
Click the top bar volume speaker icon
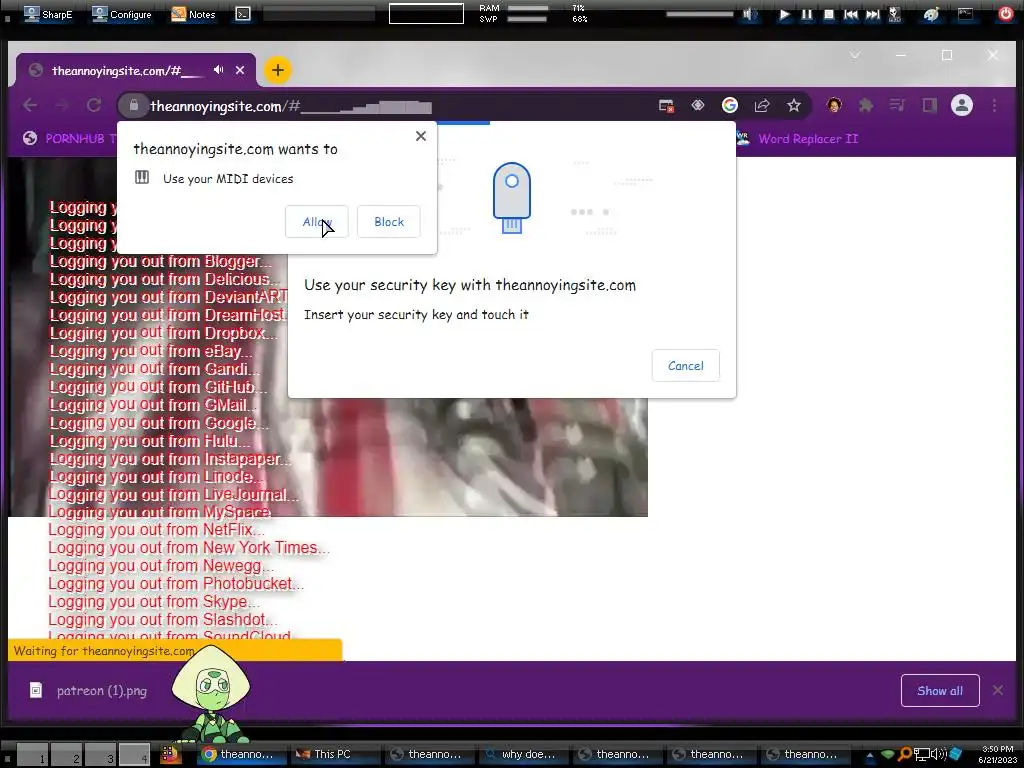pos(750,14)
